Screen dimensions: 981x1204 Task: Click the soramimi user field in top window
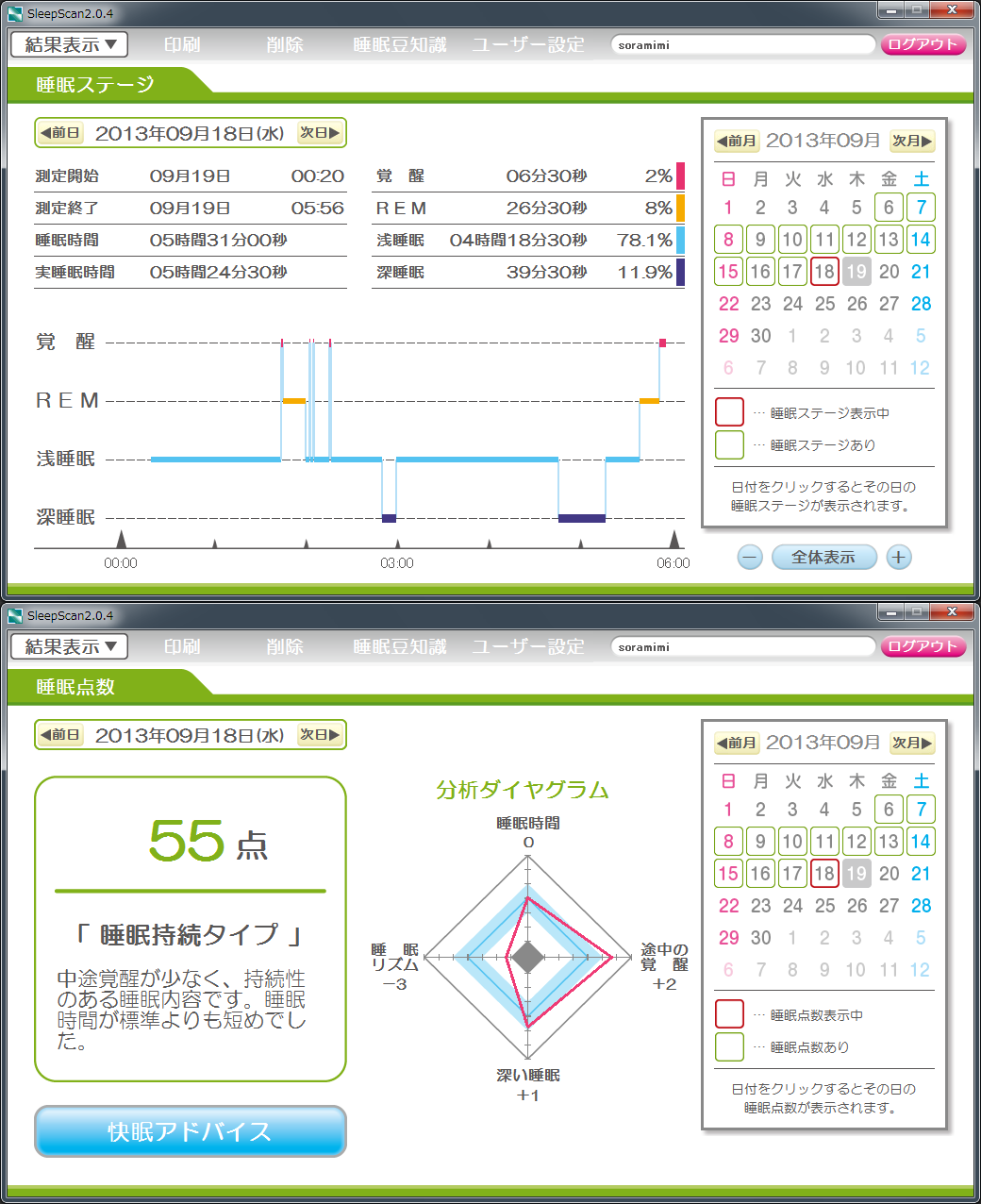[x=742, y=44]
